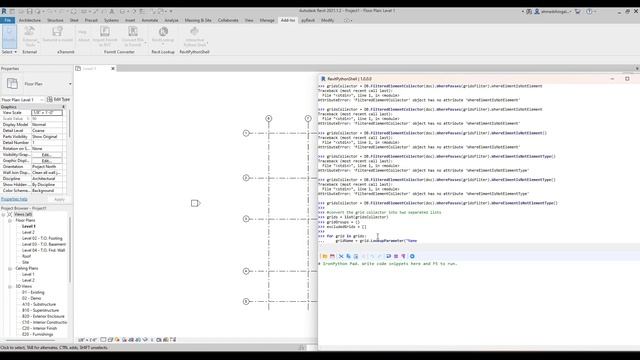The height and width of the screenshot is (360, 640).
Task: Switch to the Structure ribbon tab
Action: [55, 20]
